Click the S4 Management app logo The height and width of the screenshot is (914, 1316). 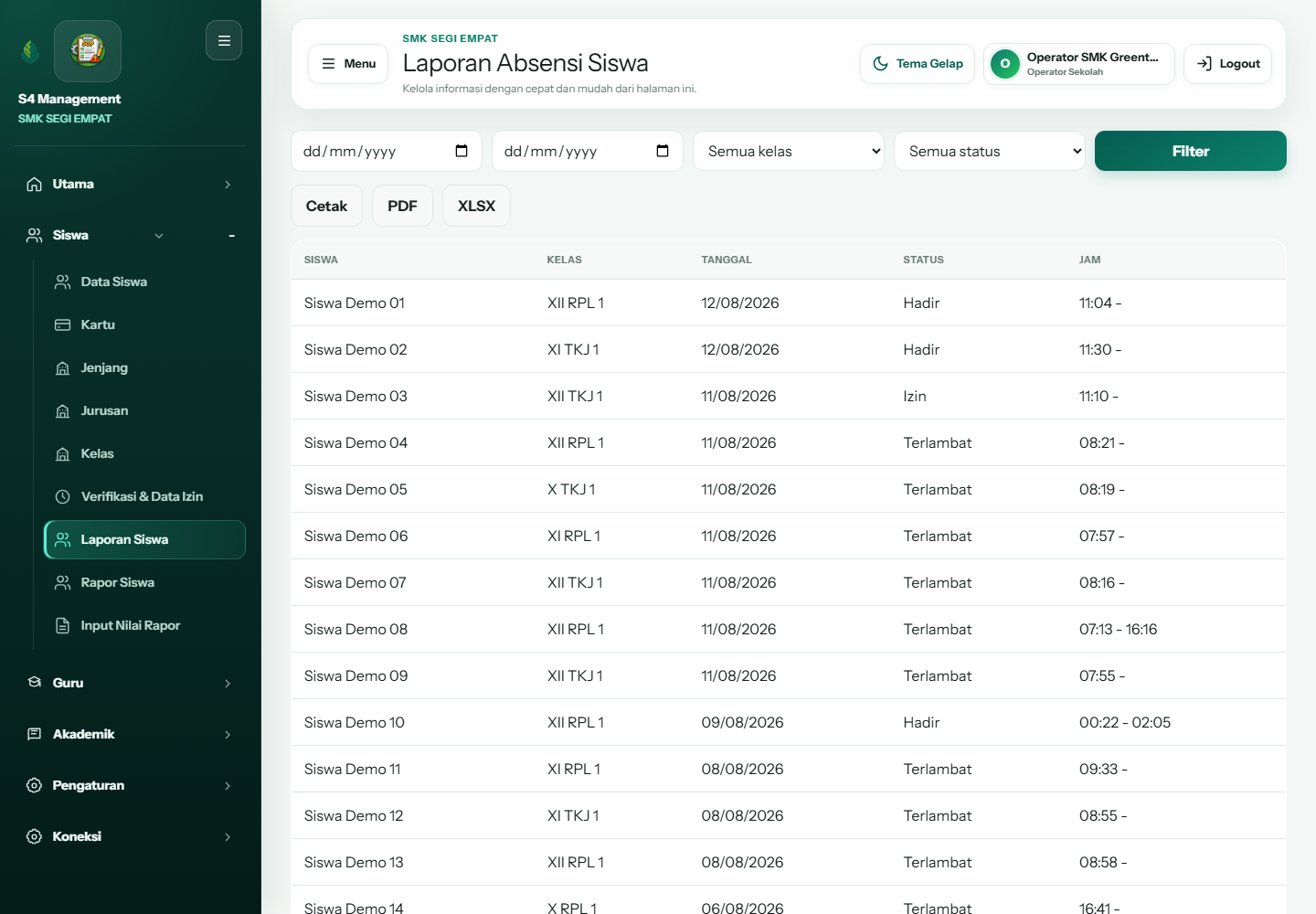coord(88,50)
